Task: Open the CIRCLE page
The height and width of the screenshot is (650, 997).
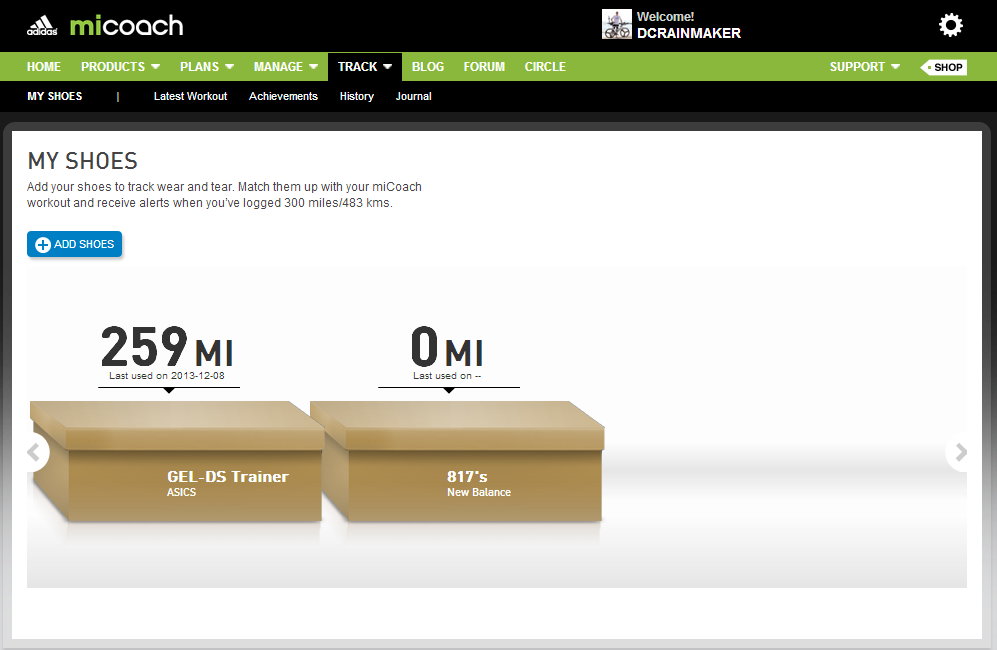Action: pyautogui.click(x=545, y=67)
